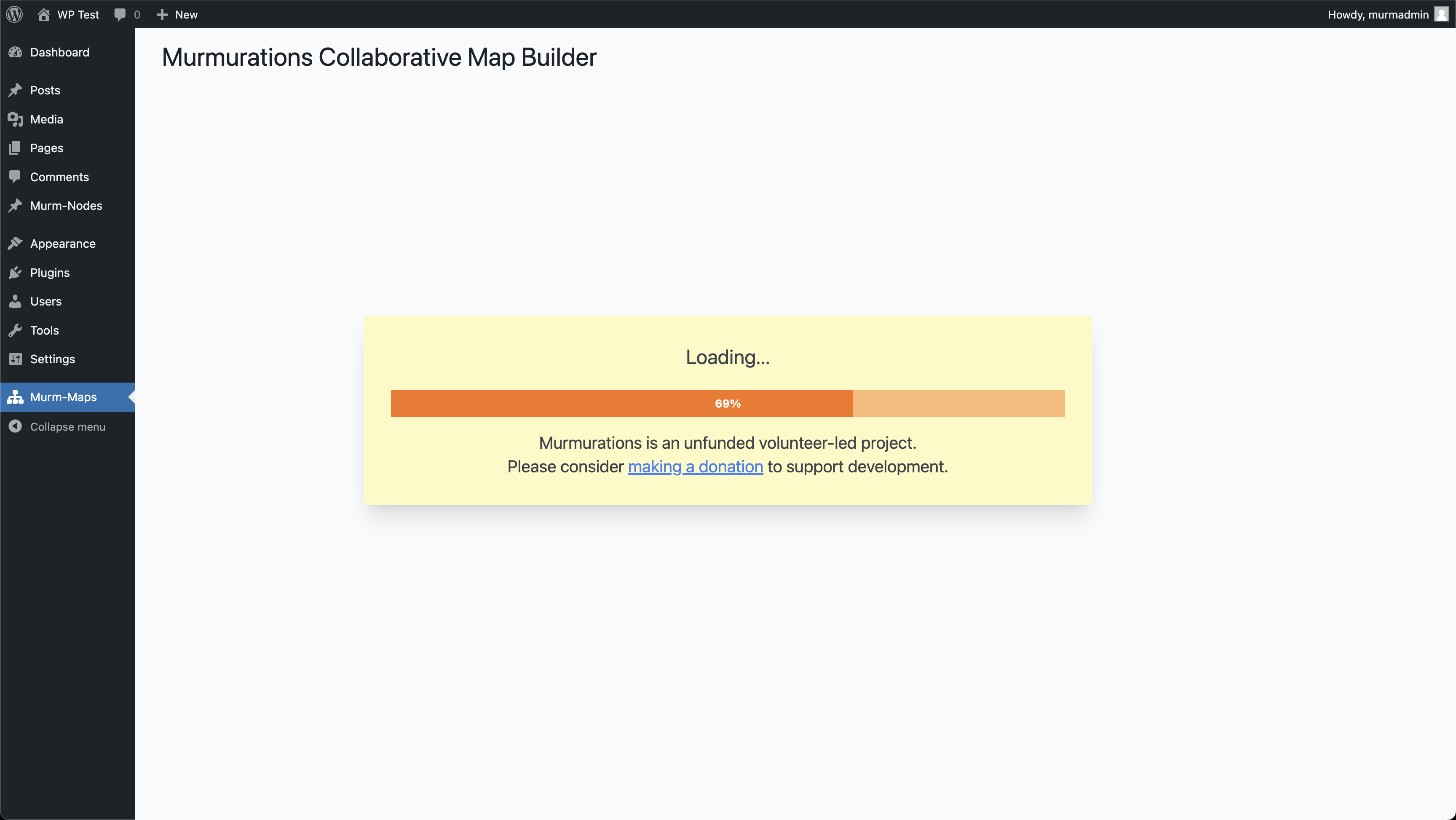Click the Dashboard gauge icon

pyautogui.click(x=15, y=52)
